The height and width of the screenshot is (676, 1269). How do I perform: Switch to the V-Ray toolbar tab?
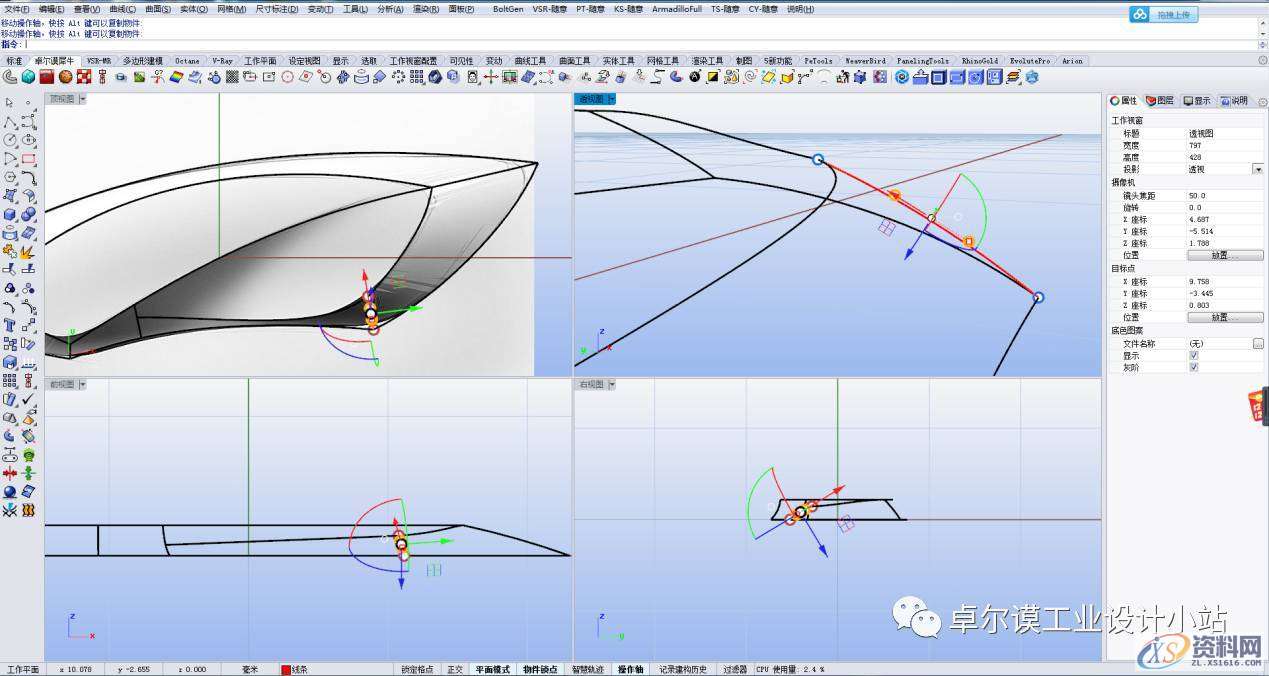222,61
